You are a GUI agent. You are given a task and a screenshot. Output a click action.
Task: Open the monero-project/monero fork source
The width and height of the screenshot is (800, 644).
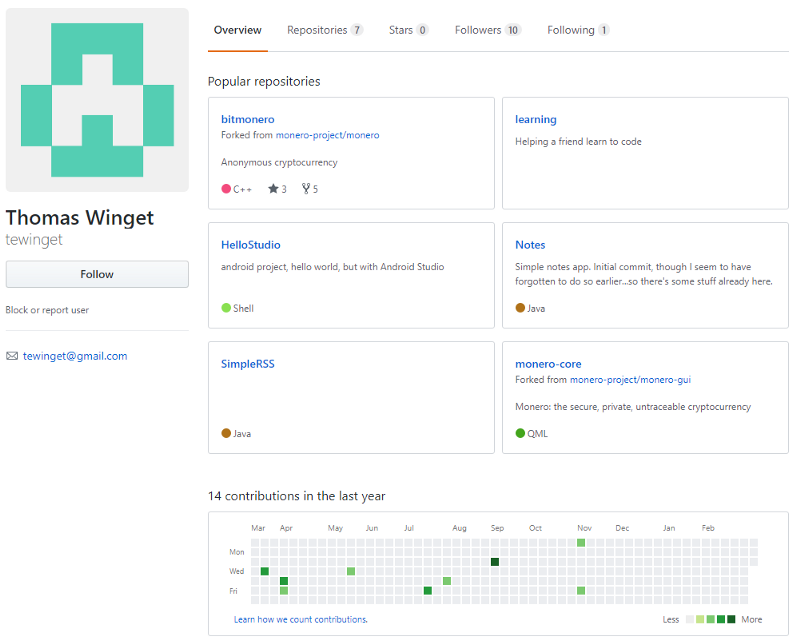(328, 135)
